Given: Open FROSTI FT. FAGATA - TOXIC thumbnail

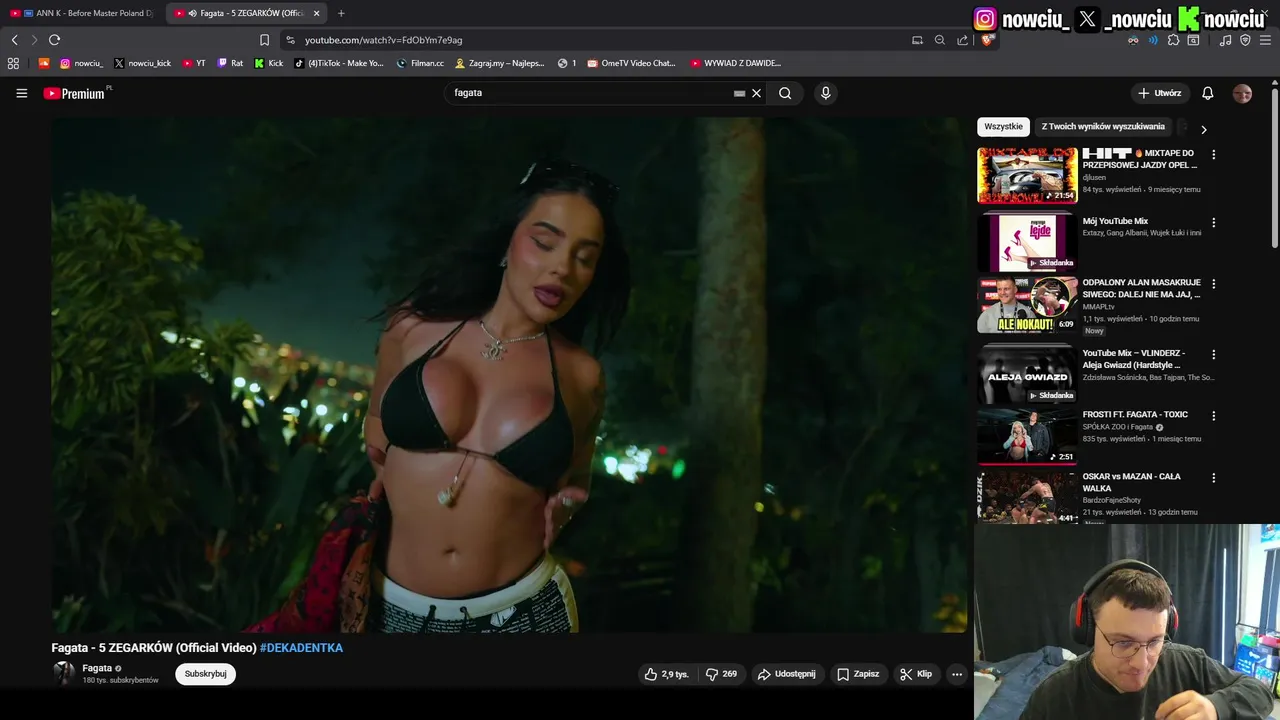Looking at the screenshot, I should [x=1027, y=435].
